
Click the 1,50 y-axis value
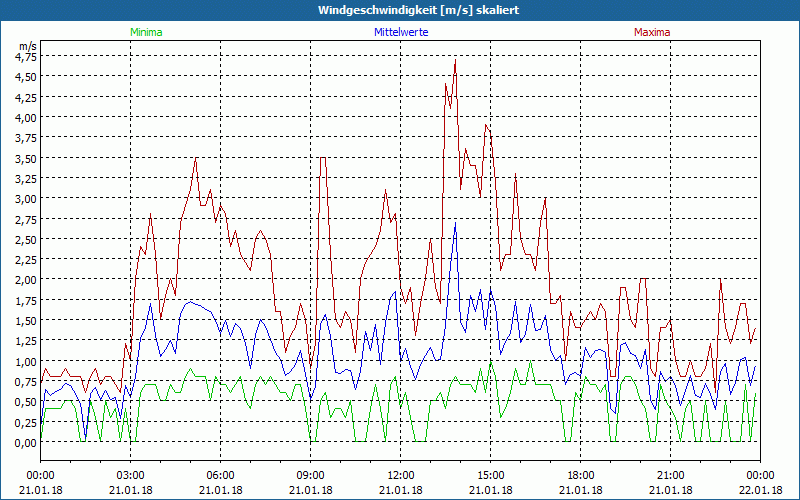[26, 320]
